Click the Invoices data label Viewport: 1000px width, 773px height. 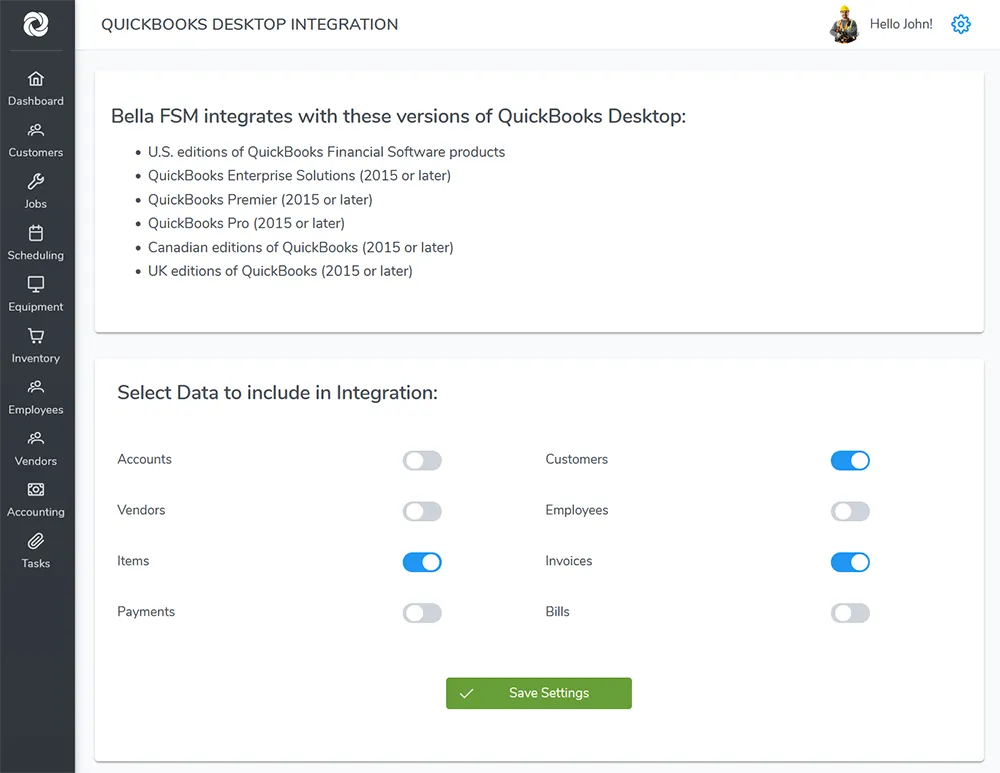click(x=569, y=561)
